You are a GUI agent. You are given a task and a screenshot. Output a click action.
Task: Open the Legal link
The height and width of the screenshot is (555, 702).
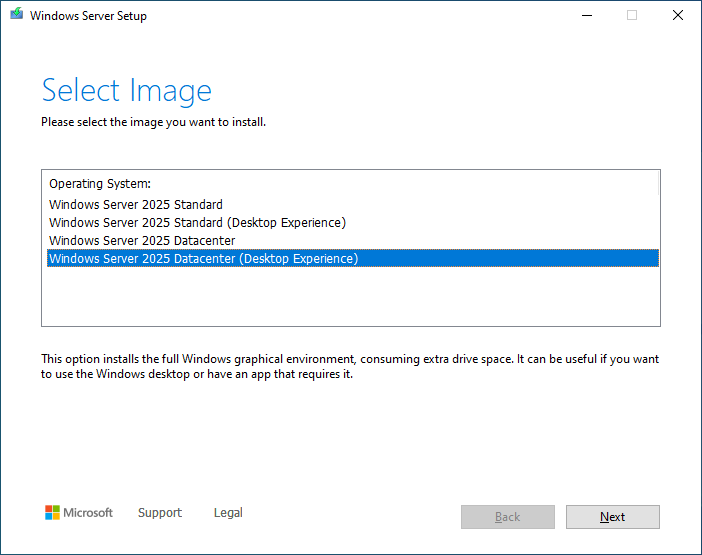click(228, 512)
